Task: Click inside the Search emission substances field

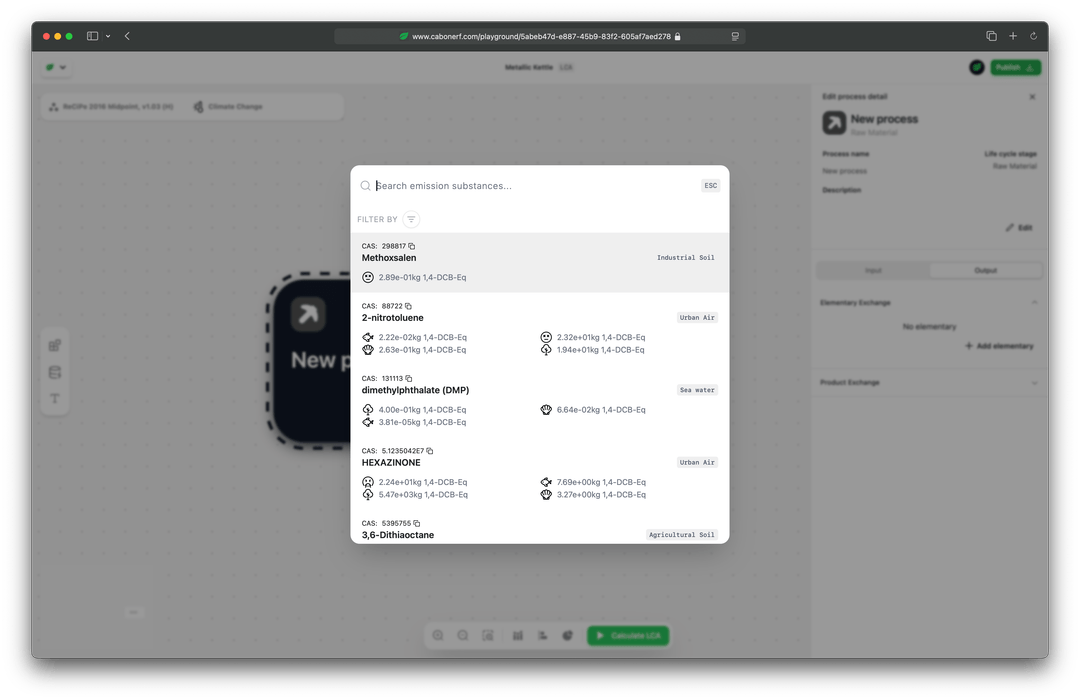Action: tap(536, 186)
